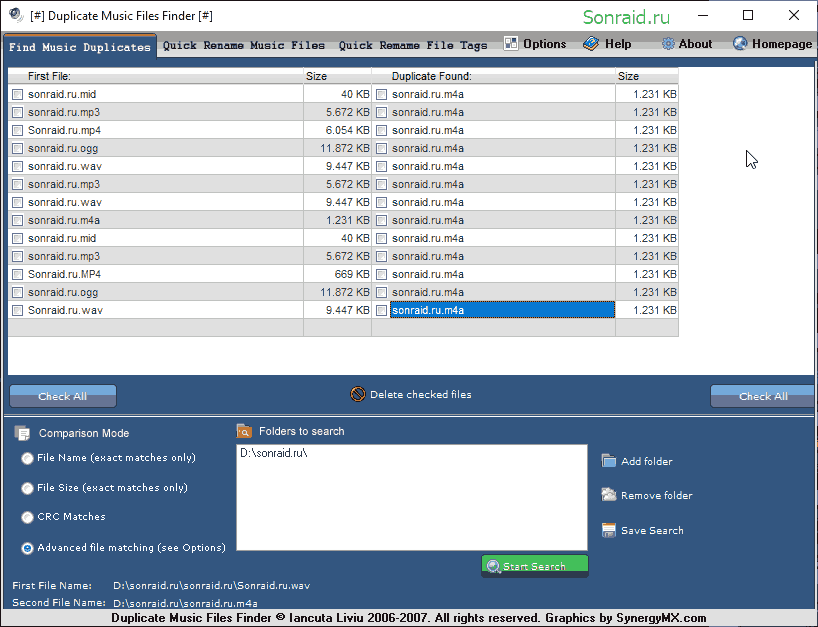Check duplicate checkbox in highlighted sonraid.ru.m4a row
This screenshot has height=627, width=818.
click(x=382, y=310)
